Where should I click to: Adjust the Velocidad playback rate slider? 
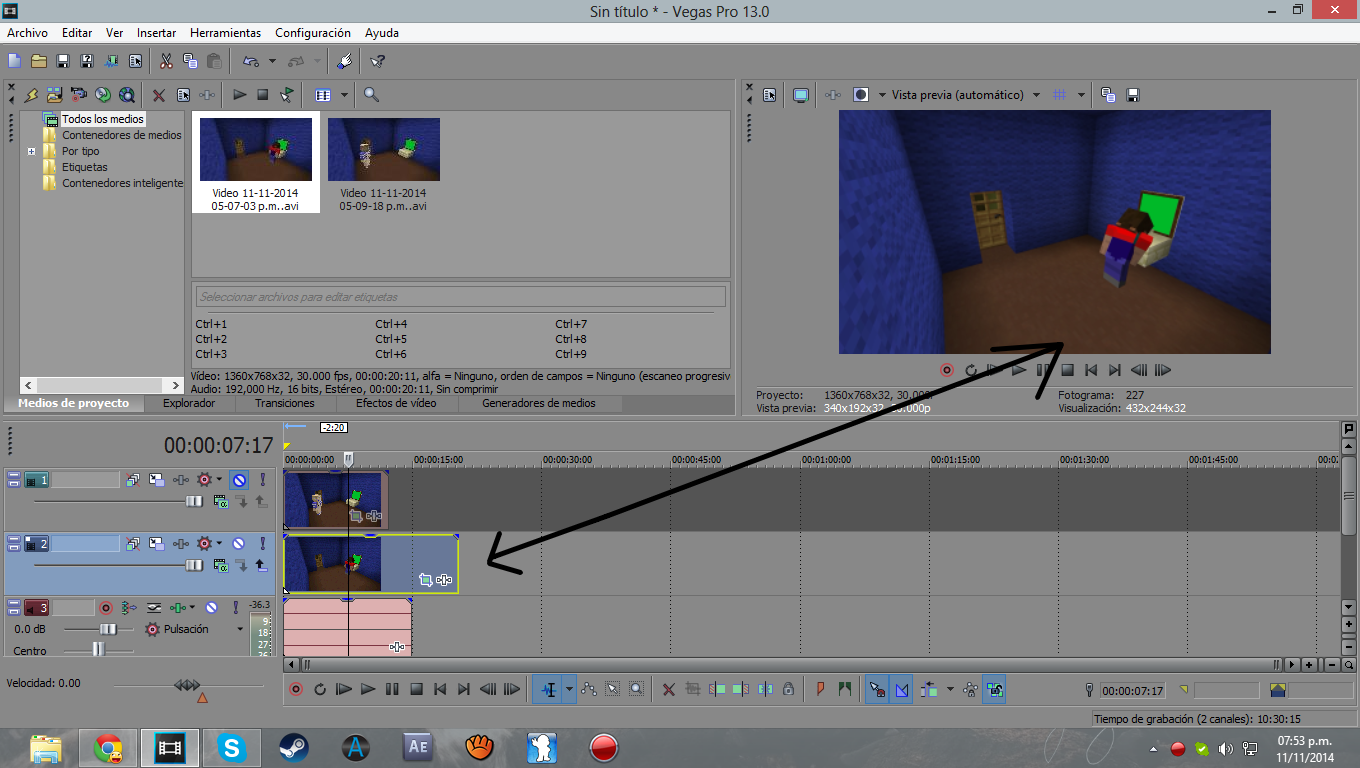tap(187, 685)
